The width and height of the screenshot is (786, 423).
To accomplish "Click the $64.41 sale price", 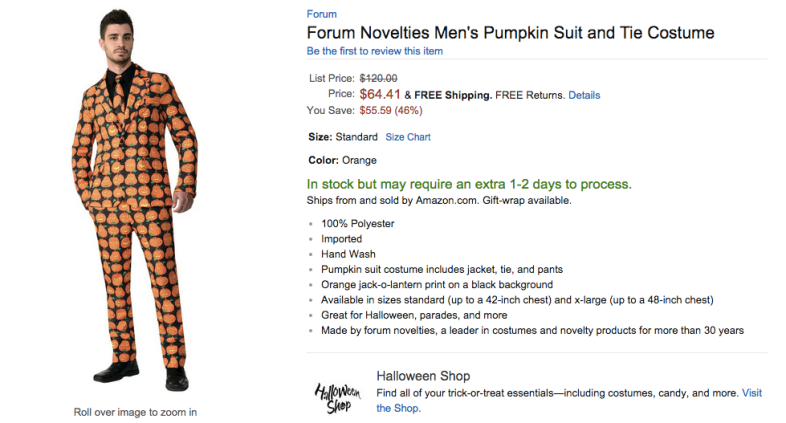I will click(x=380, y=94).
